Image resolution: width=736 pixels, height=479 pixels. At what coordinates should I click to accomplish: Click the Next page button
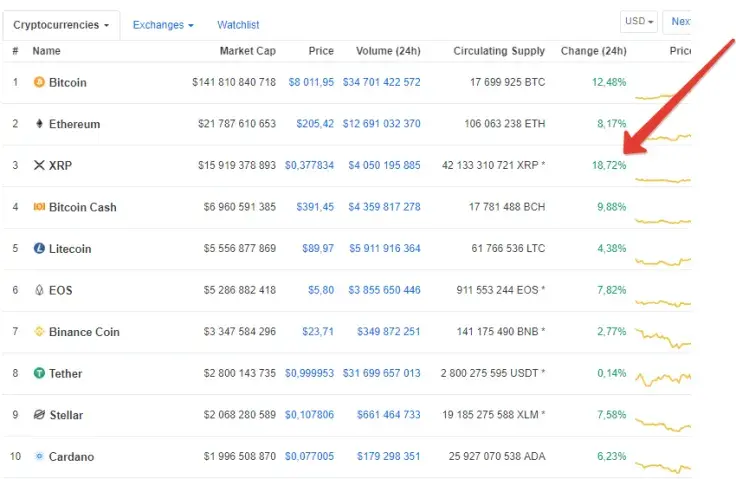(680, 22)
